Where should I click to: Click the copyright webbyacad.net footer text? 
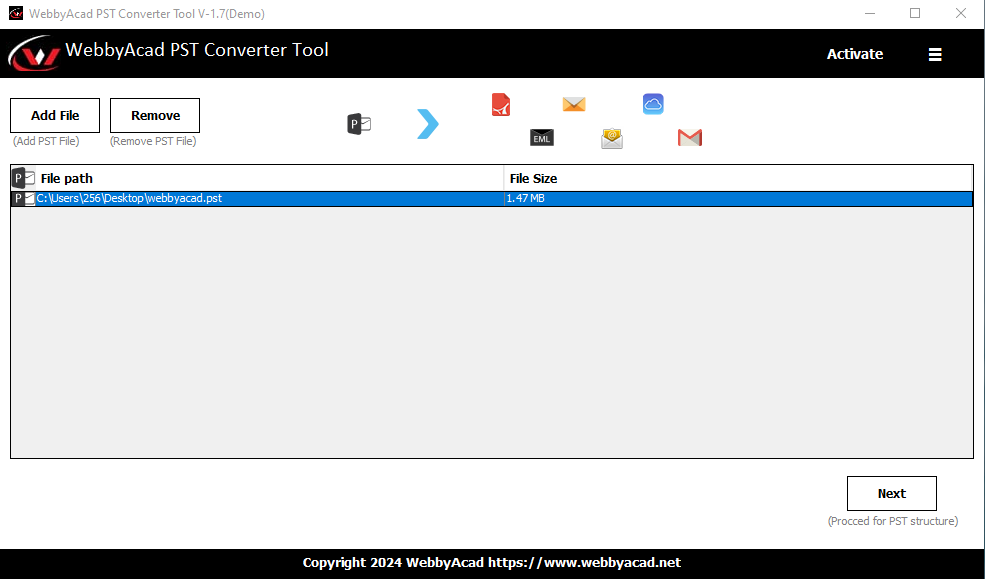[492, 563]
